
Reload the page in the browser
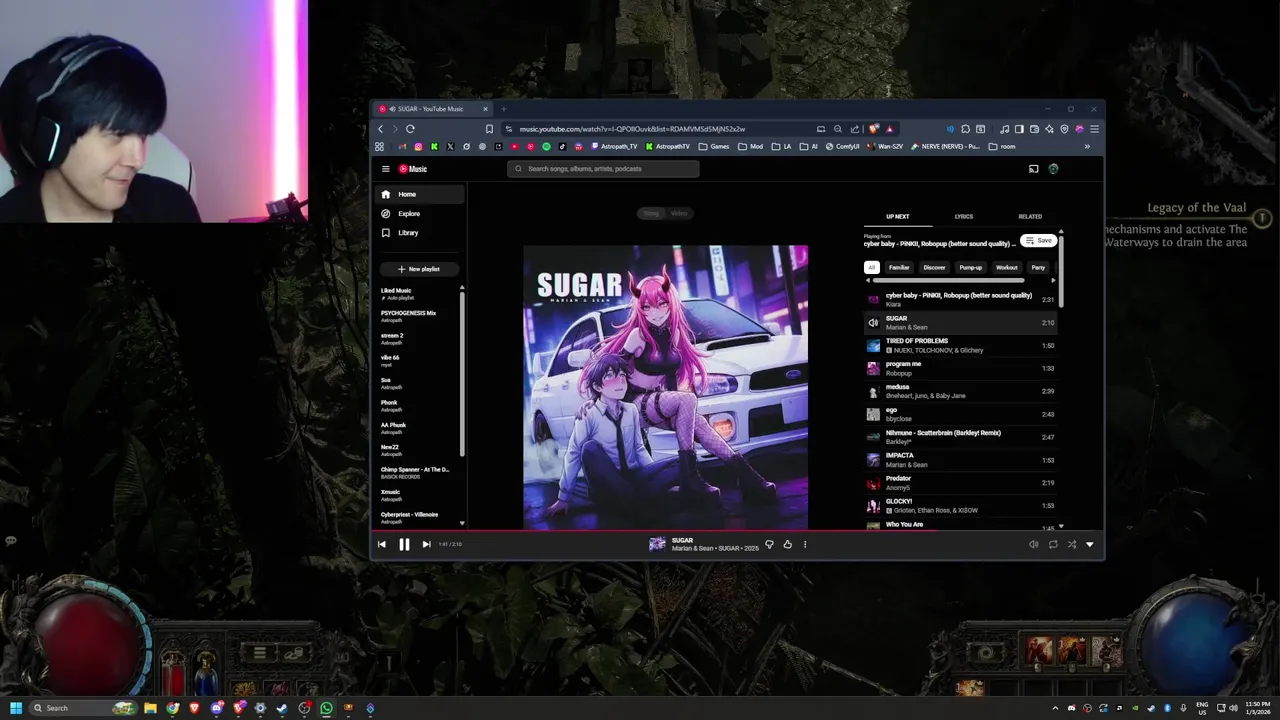click(x=410, y=129)
